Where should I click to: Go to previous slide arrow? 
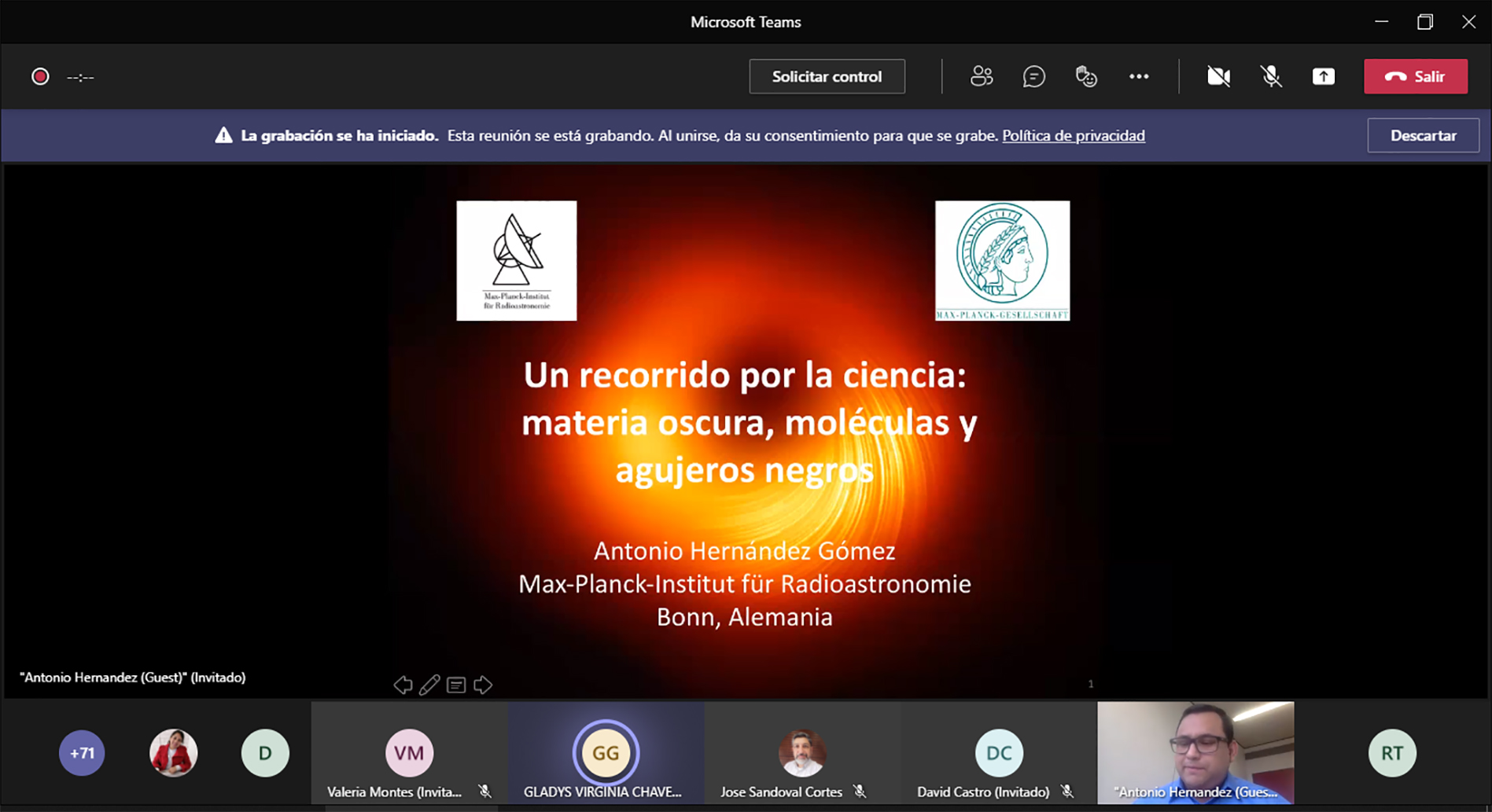tap(403, 685)
